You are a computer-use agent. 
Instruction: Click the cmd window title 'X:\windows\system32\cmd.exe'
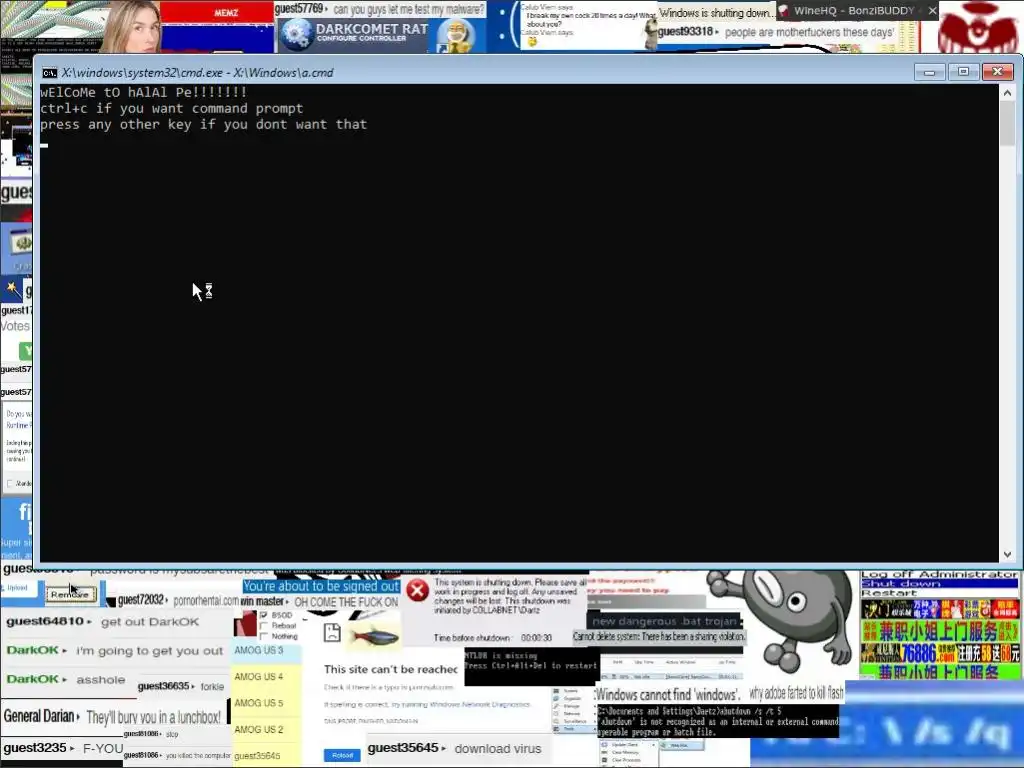142,72
